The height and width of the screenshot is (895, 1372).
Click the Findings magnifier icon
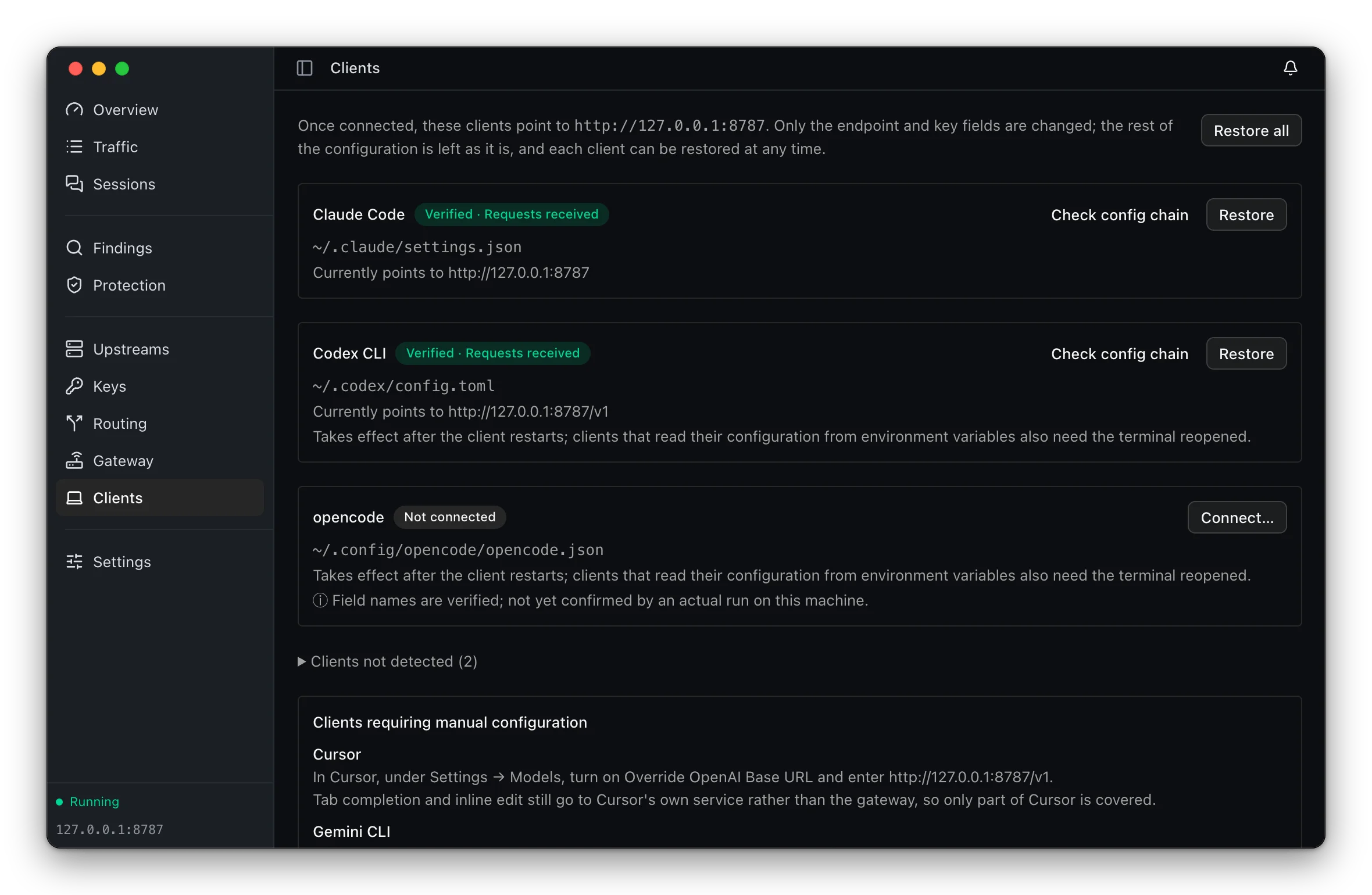click(74, 248)
